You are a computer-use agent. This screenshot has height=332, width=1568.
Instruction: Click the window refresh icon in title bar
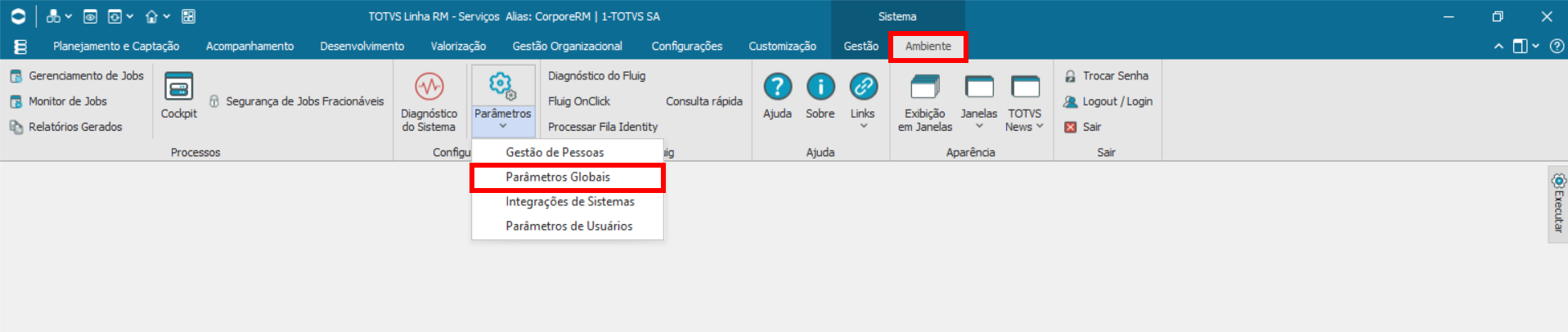pos(115,16)
